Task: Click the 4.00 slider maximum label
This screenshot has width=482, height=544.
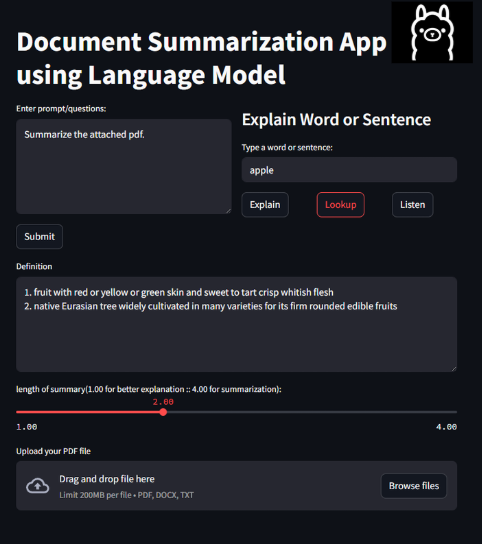Action: click(x=446, y=427)
